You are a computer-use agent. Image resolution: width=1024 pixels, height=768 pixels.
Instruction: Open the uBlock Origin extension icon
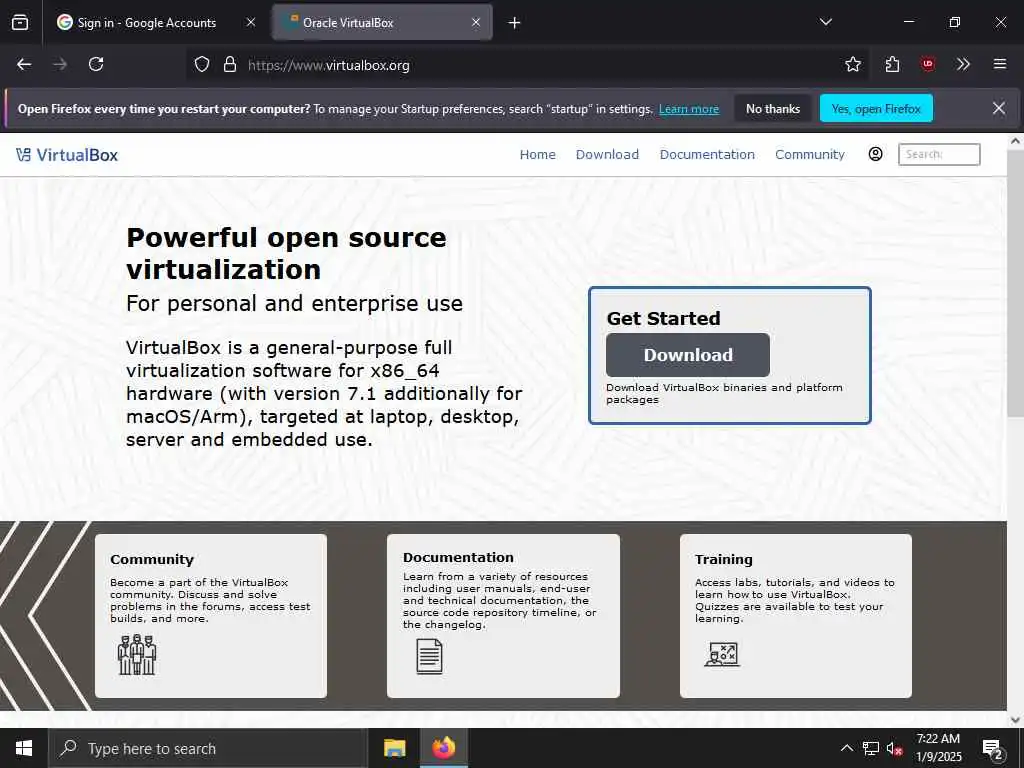(x=927, y=64)
